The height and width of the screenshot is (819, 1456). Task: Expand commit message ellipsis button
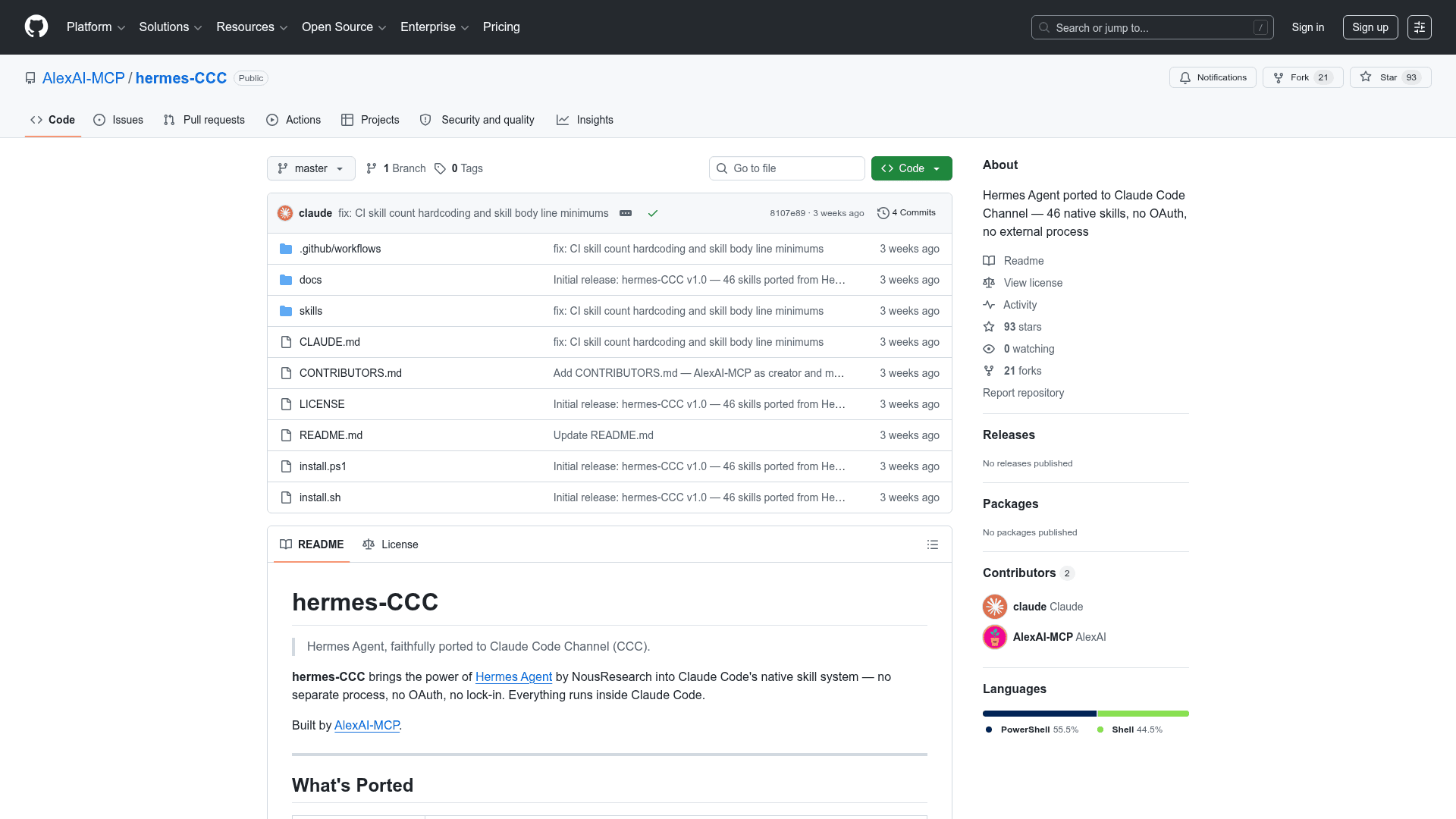626,213
